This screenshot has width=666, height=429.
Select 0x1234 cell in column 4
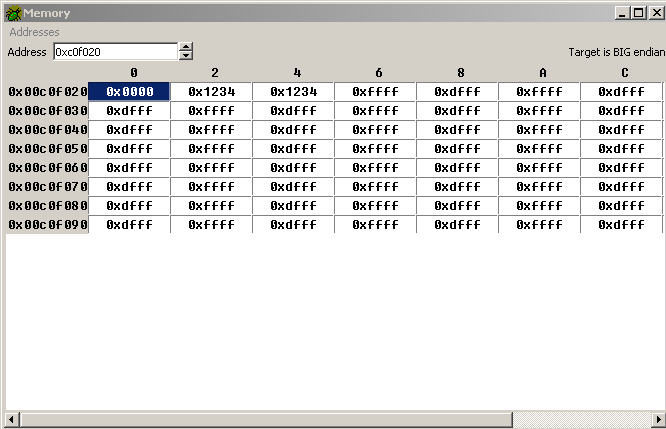click(293, 91)
